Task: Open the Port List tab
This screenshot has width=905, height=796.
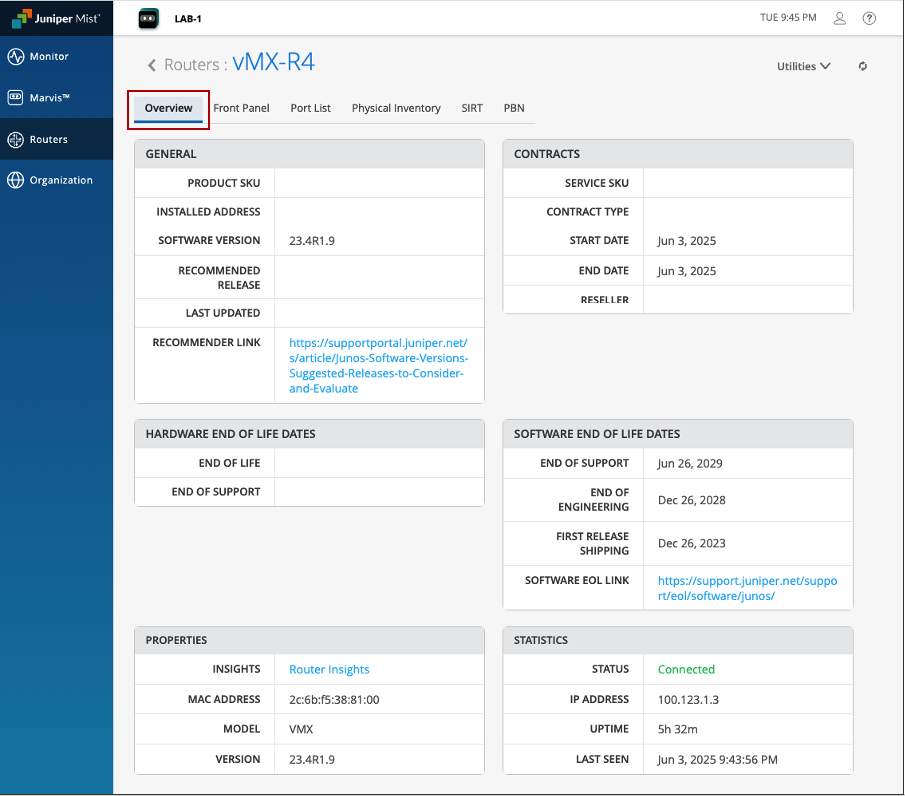Action: pyautogui.click(x=310, y=108)
